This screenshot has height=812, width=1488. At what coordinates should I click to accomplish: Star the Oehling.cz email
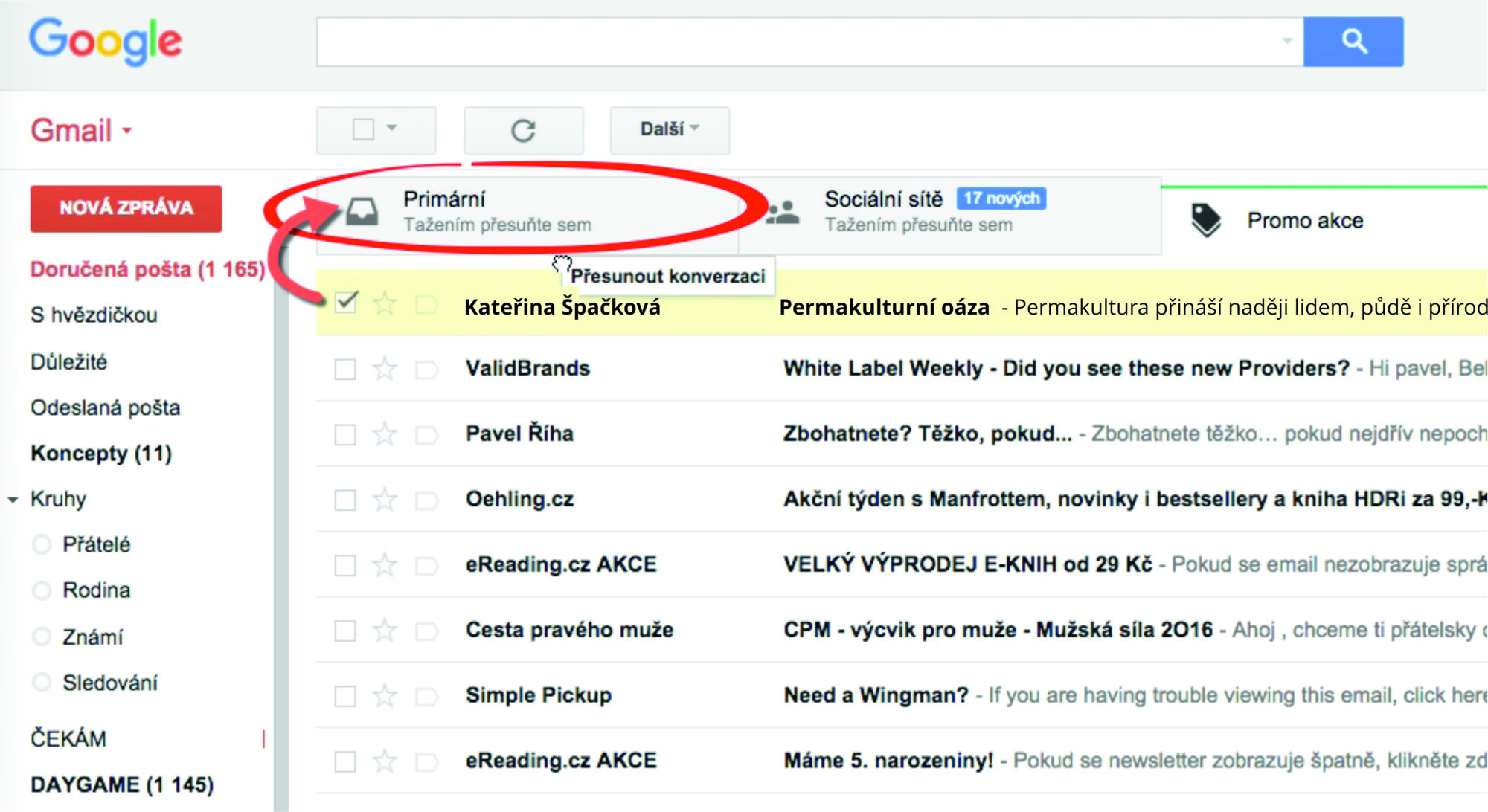coord(385,500)
